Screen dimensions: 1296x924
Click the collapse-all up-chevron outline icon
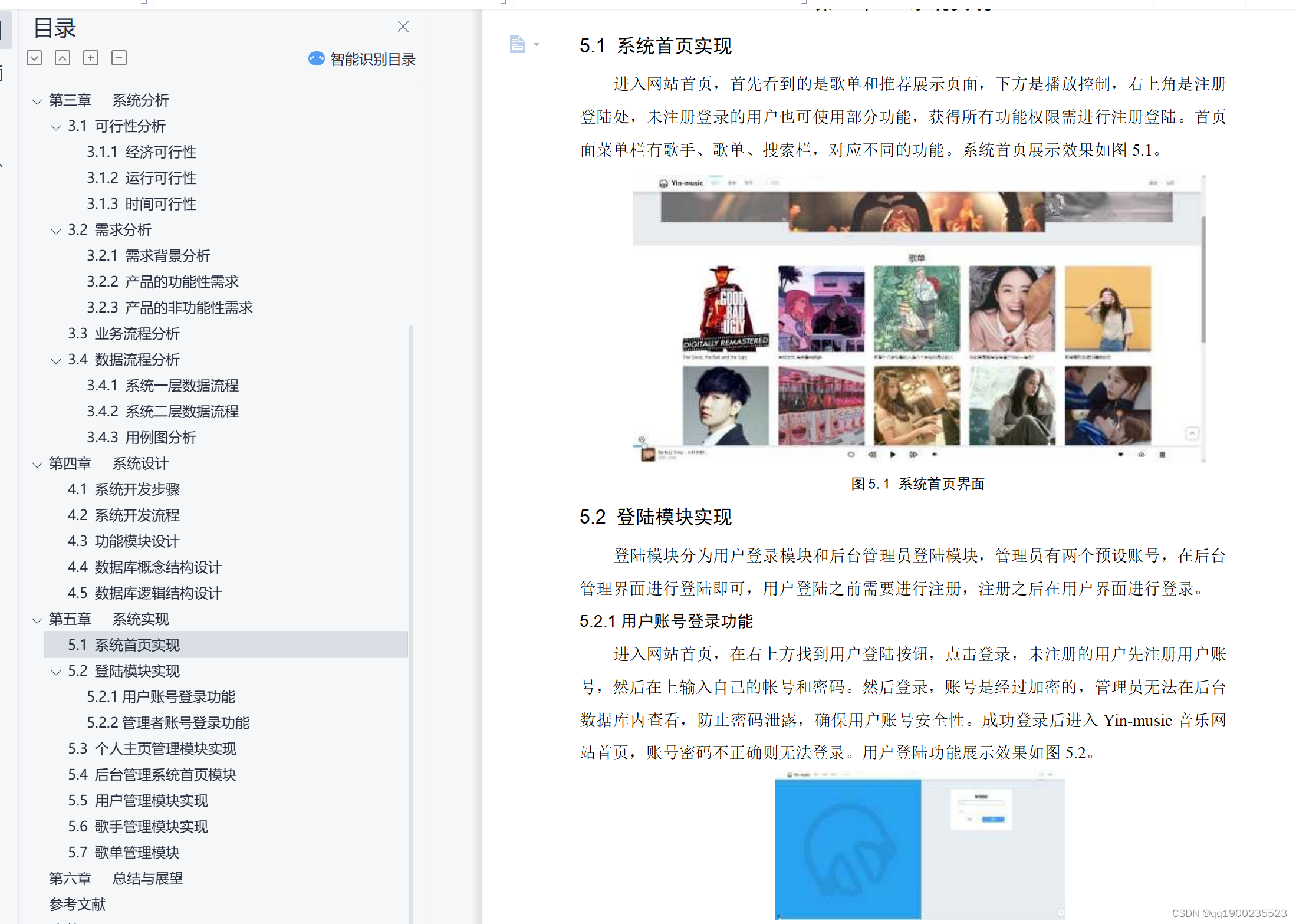63,58
